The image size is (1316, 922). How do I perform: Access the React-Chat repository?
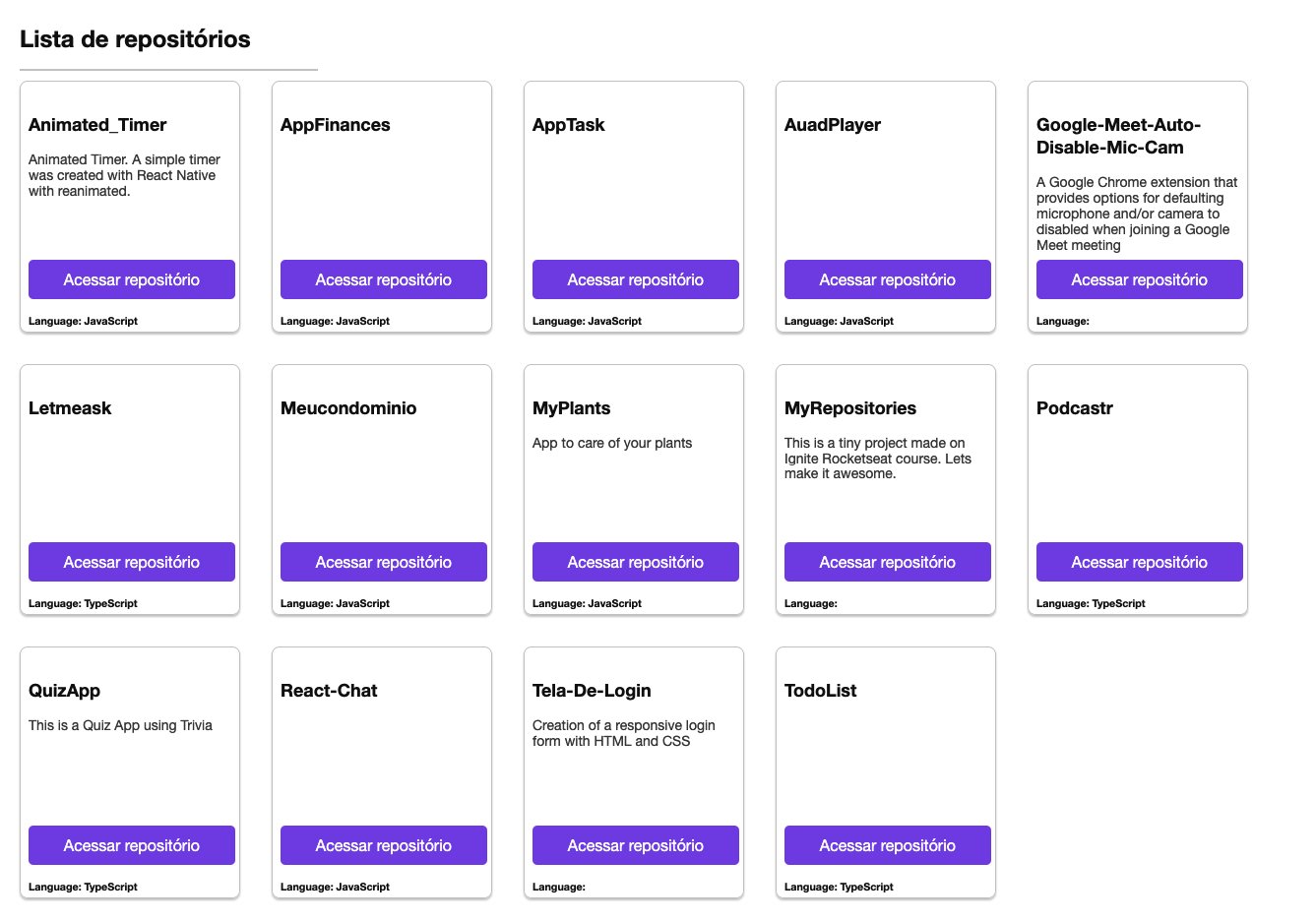click(x=383, y=845)
